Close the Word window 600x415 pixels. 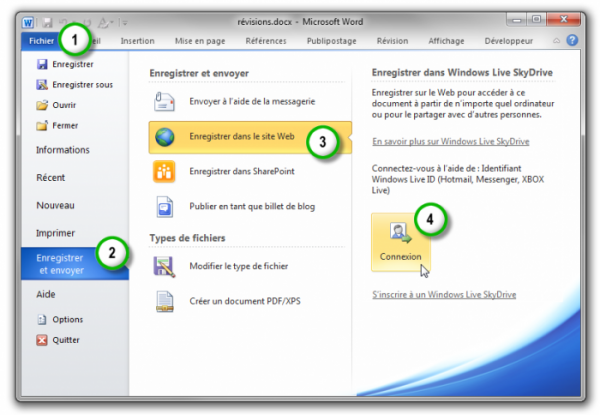pyautogui.click(x=563, y=19)
